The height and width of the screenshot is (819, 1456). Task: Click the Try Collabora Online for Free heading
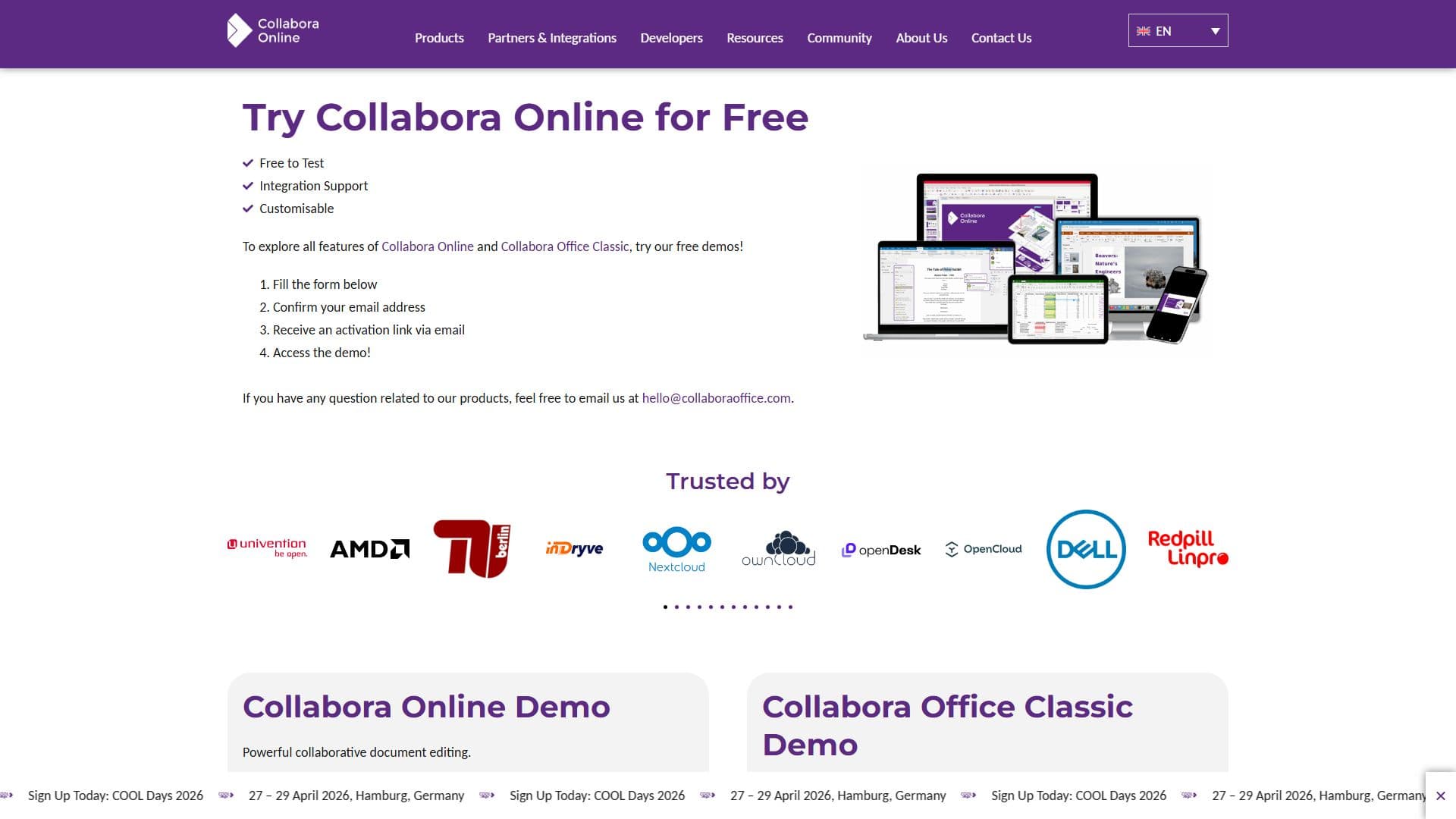pos(526,118)
